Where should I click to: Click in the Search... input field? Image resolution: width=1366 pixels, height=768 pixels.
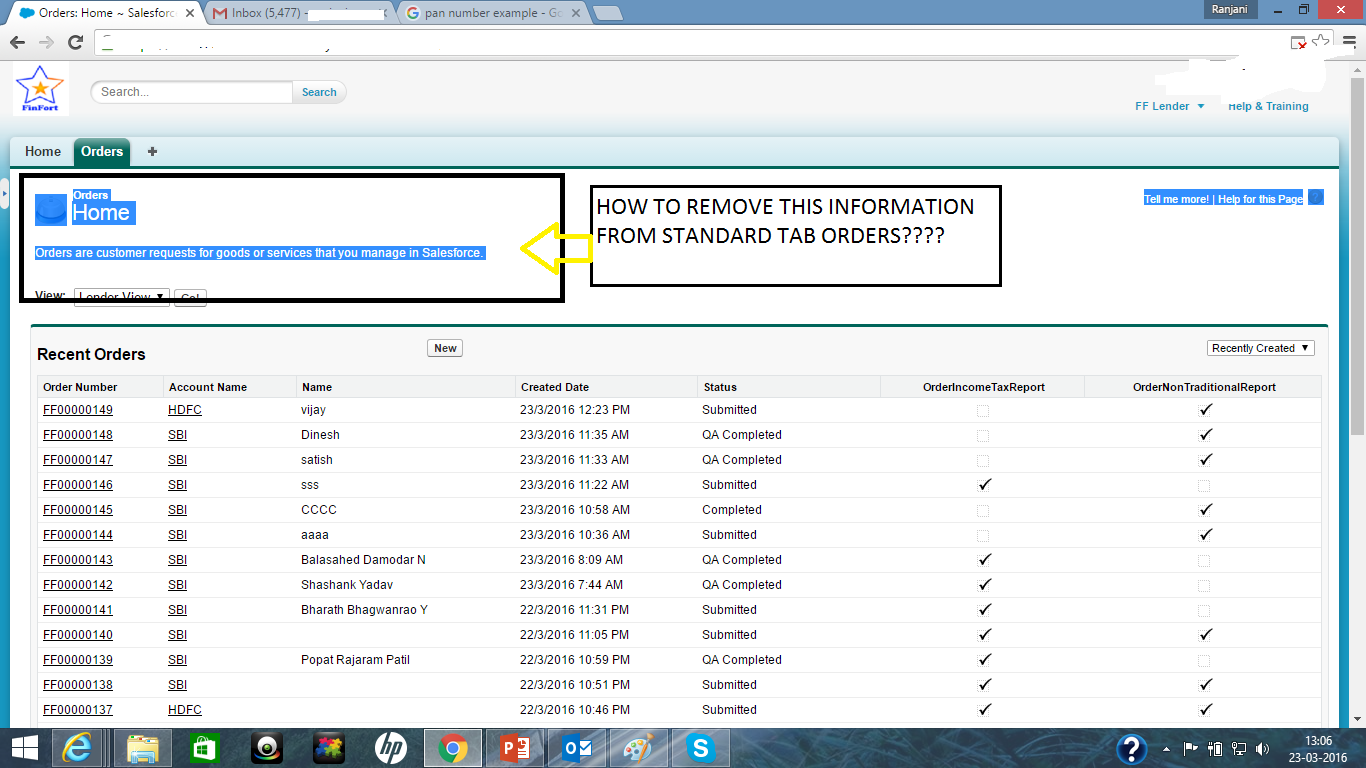(x=194, y=92)
